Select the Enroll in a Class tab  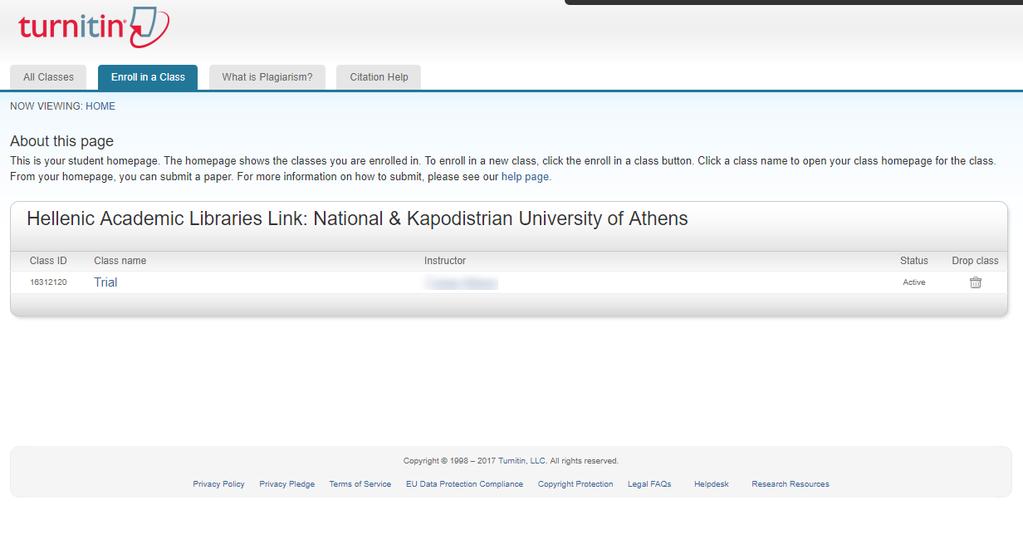click(148, 77)
